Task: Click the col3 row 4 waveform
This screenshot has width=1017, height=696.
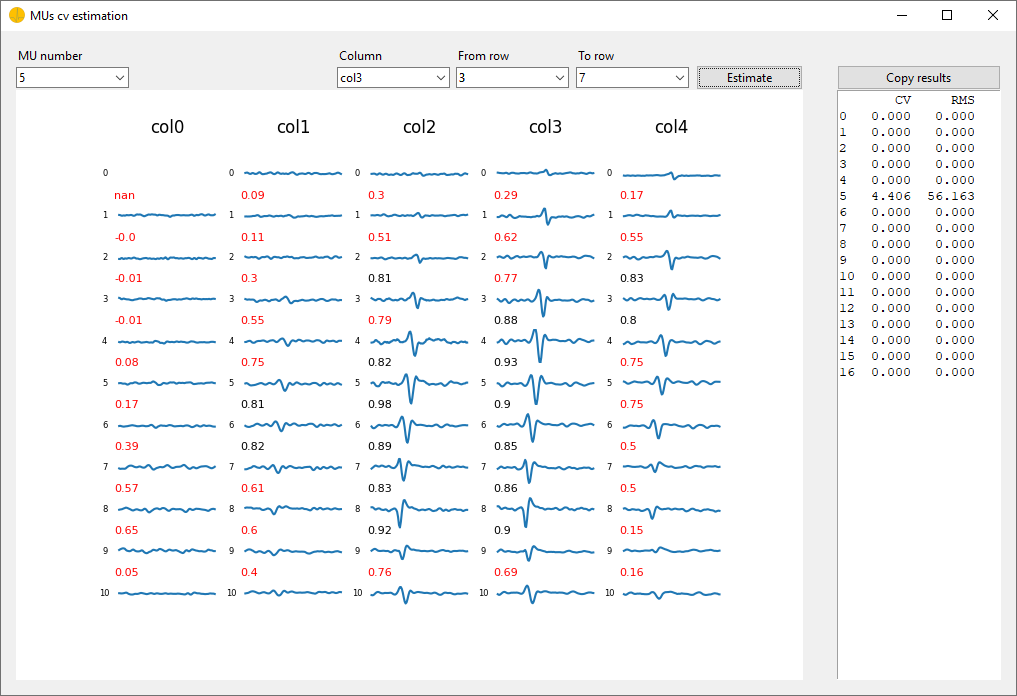Action: point(545,344)
